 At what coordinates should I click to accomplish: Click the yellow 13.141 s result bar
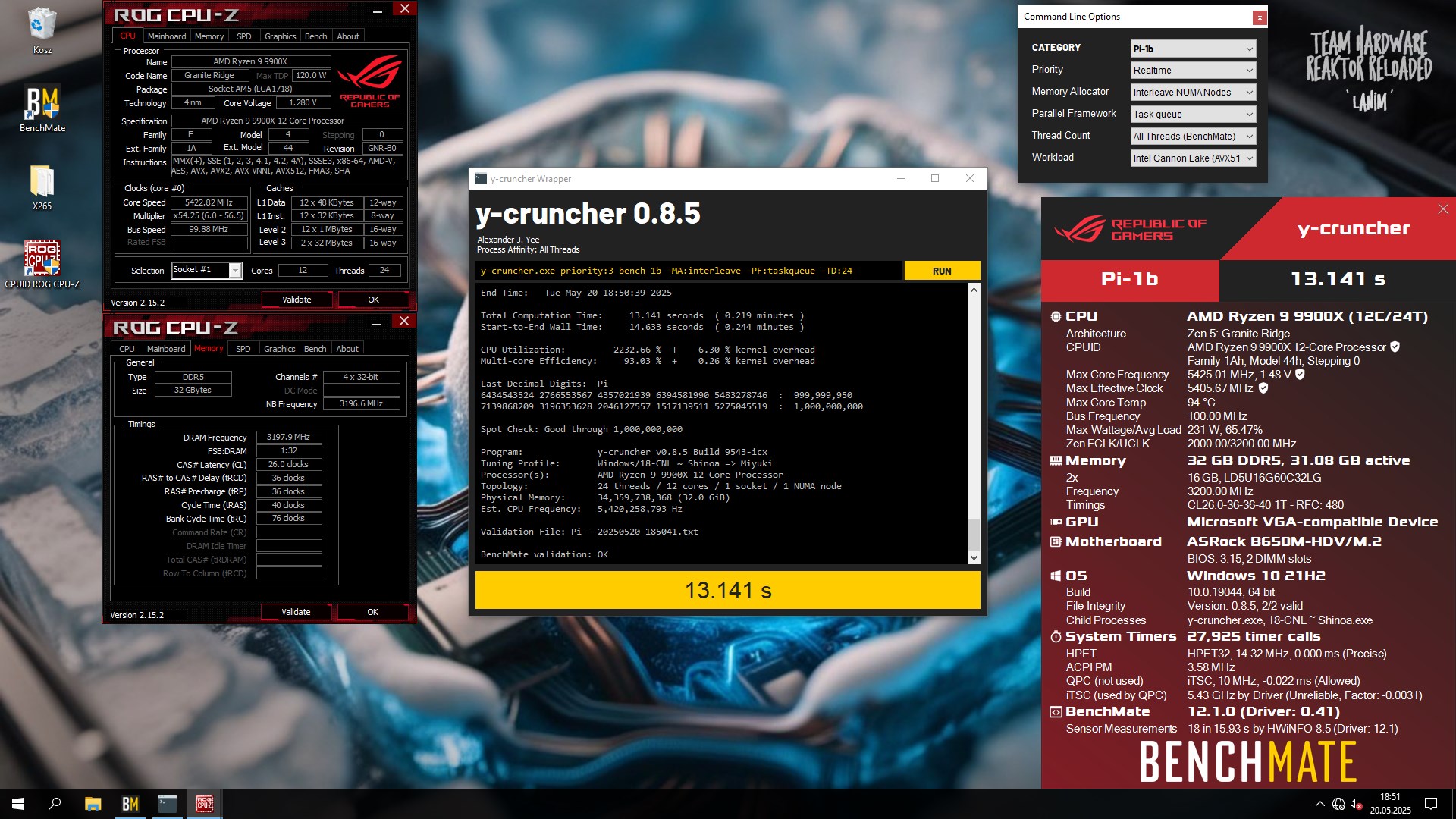[x=727, y=590]
